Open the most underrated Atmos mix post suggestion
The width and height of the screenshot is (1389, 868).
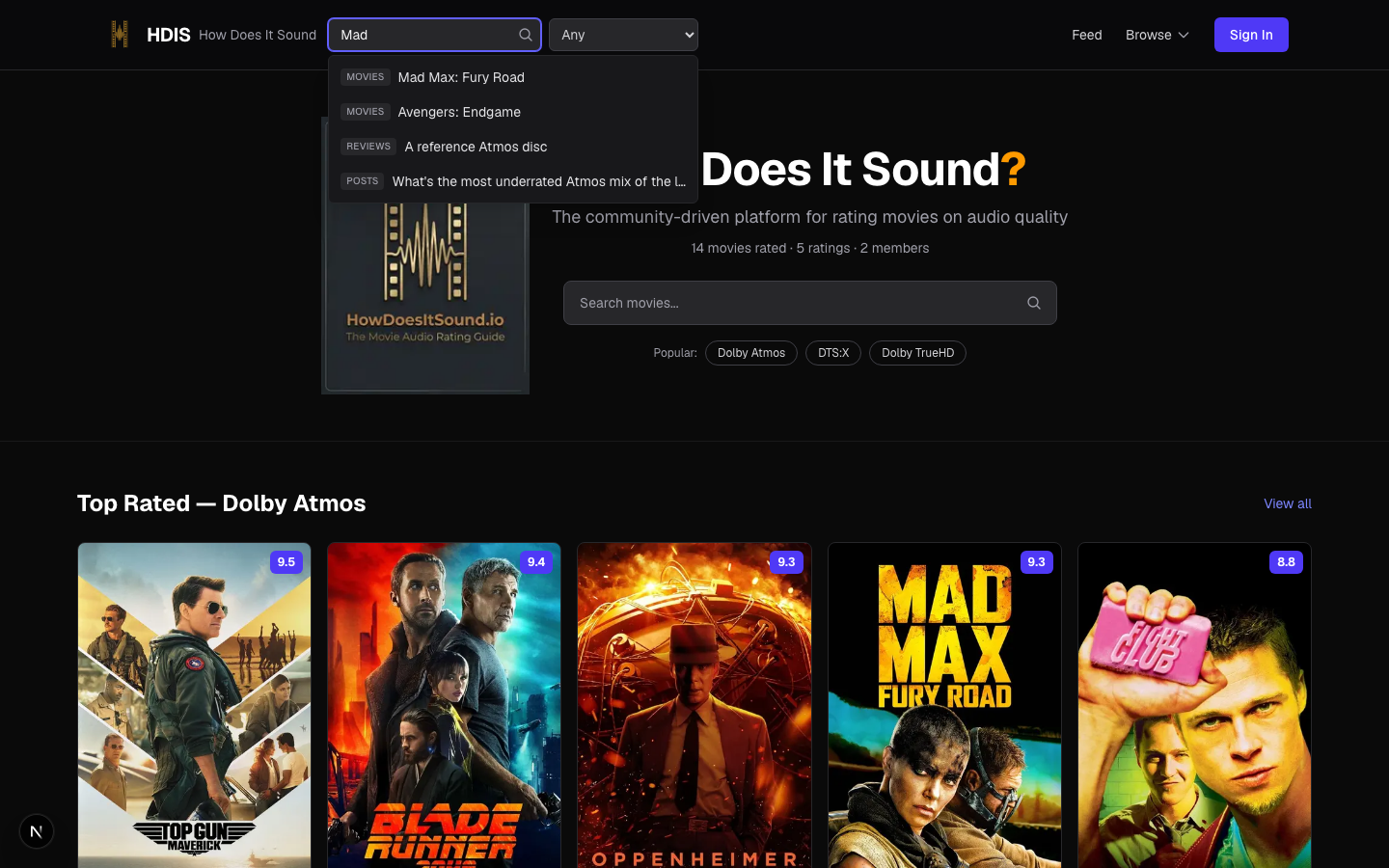[x=513, y=181]
